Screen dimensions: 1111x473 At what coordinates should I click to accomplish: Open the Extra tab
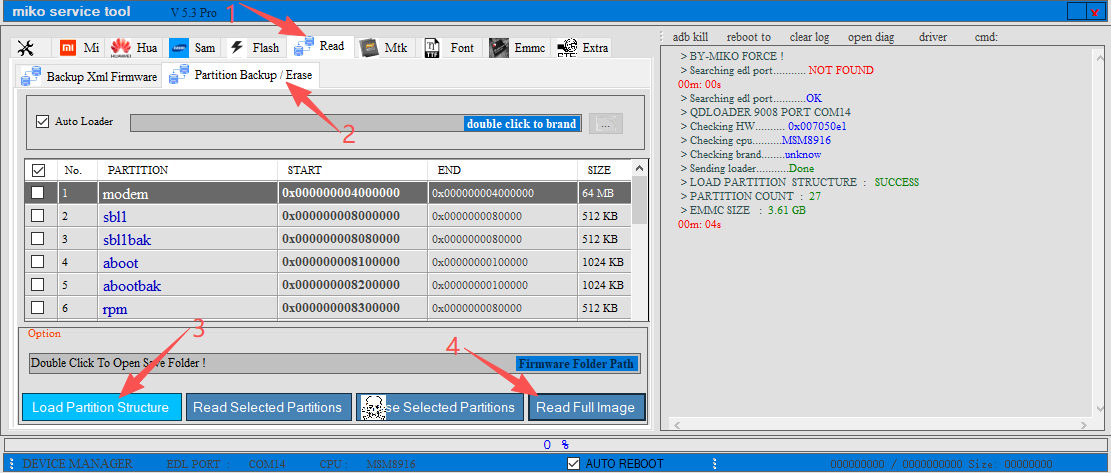click(582, 47)
